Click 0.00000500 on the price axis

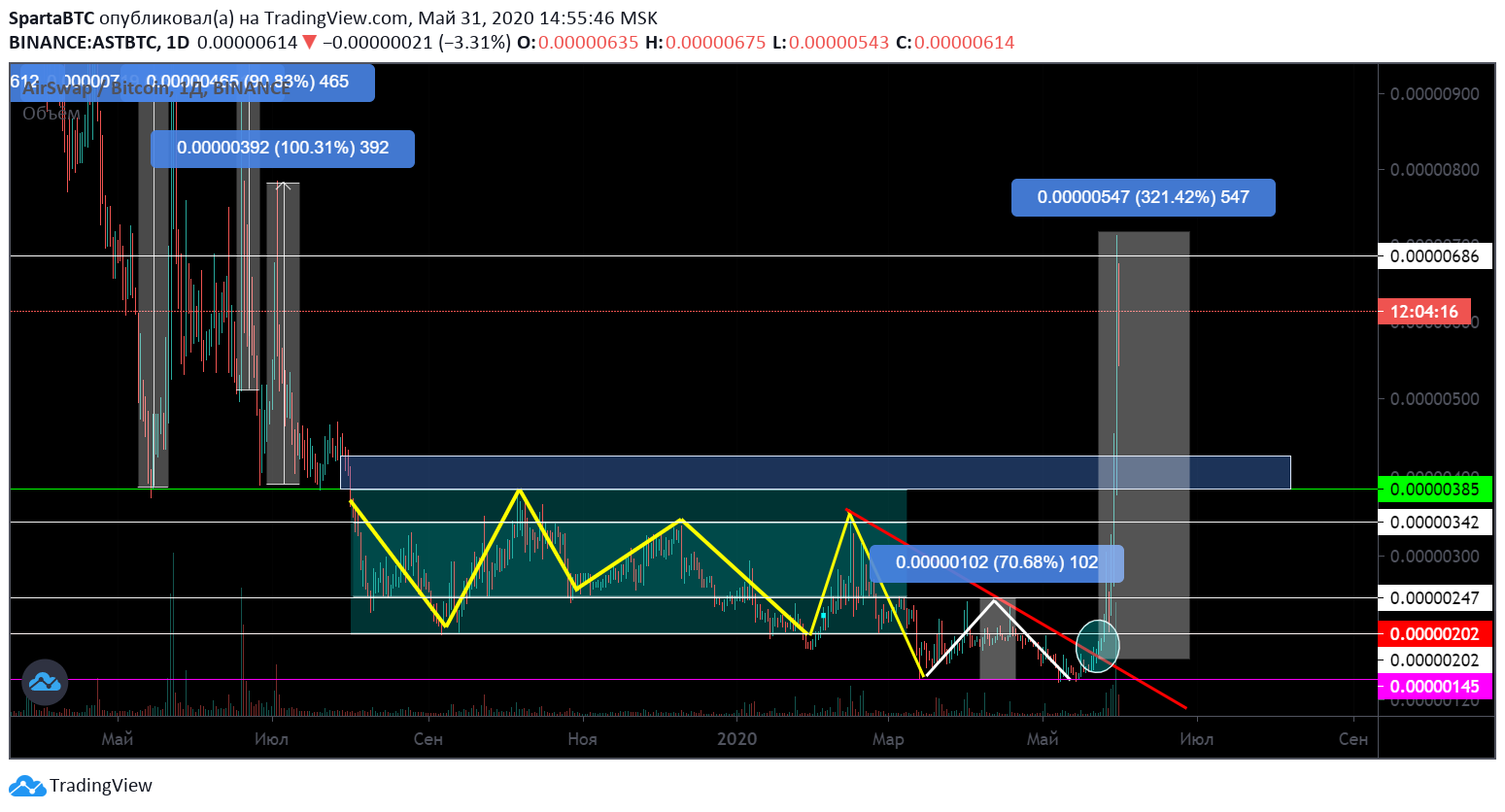(1434, 399)
